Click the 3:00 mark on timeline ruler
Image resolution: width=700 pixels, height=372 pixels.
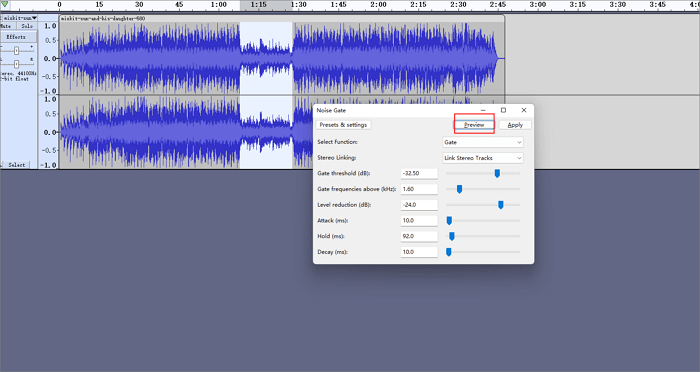pyautogui.click(x=538, y=4)
